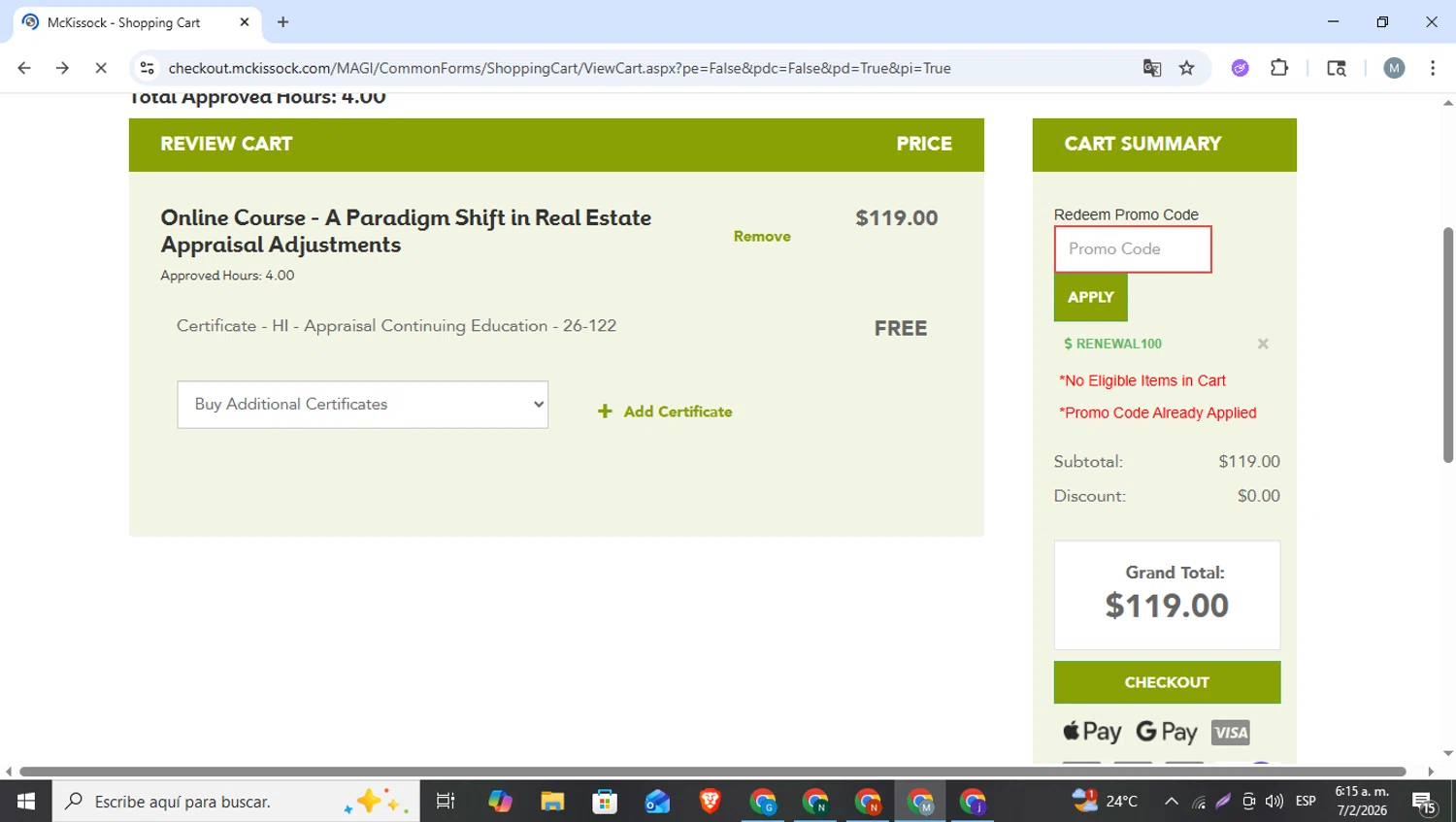Open the Chrome profile M avatar
Screen dimensions: 1456x822
click(x=1394, y=68)
